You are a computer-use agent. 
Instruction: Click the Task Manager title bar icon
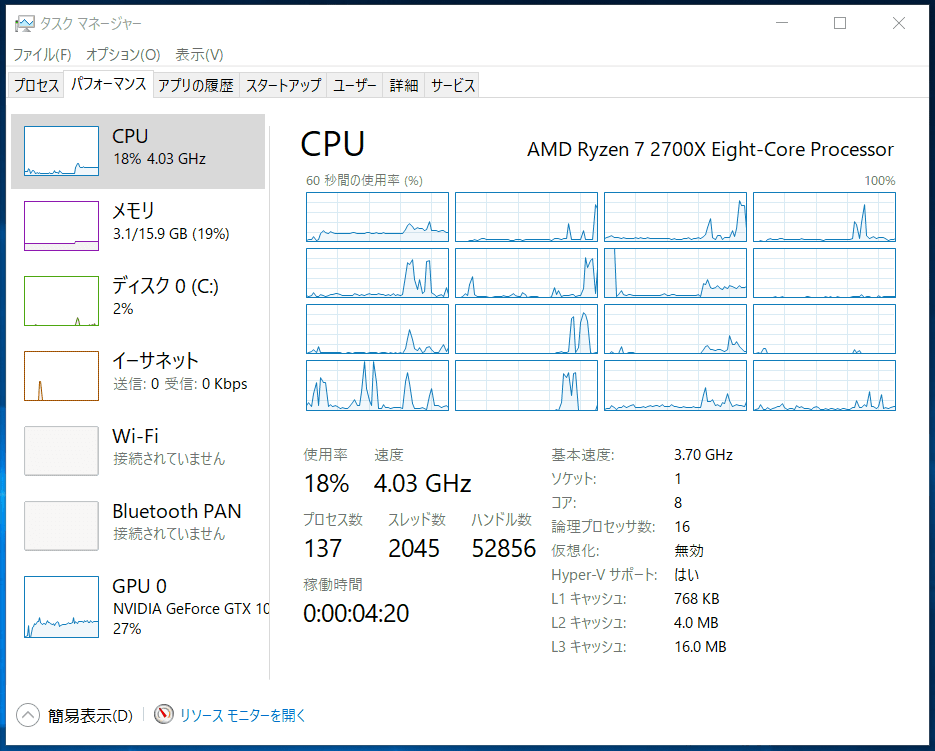point(24,23)
